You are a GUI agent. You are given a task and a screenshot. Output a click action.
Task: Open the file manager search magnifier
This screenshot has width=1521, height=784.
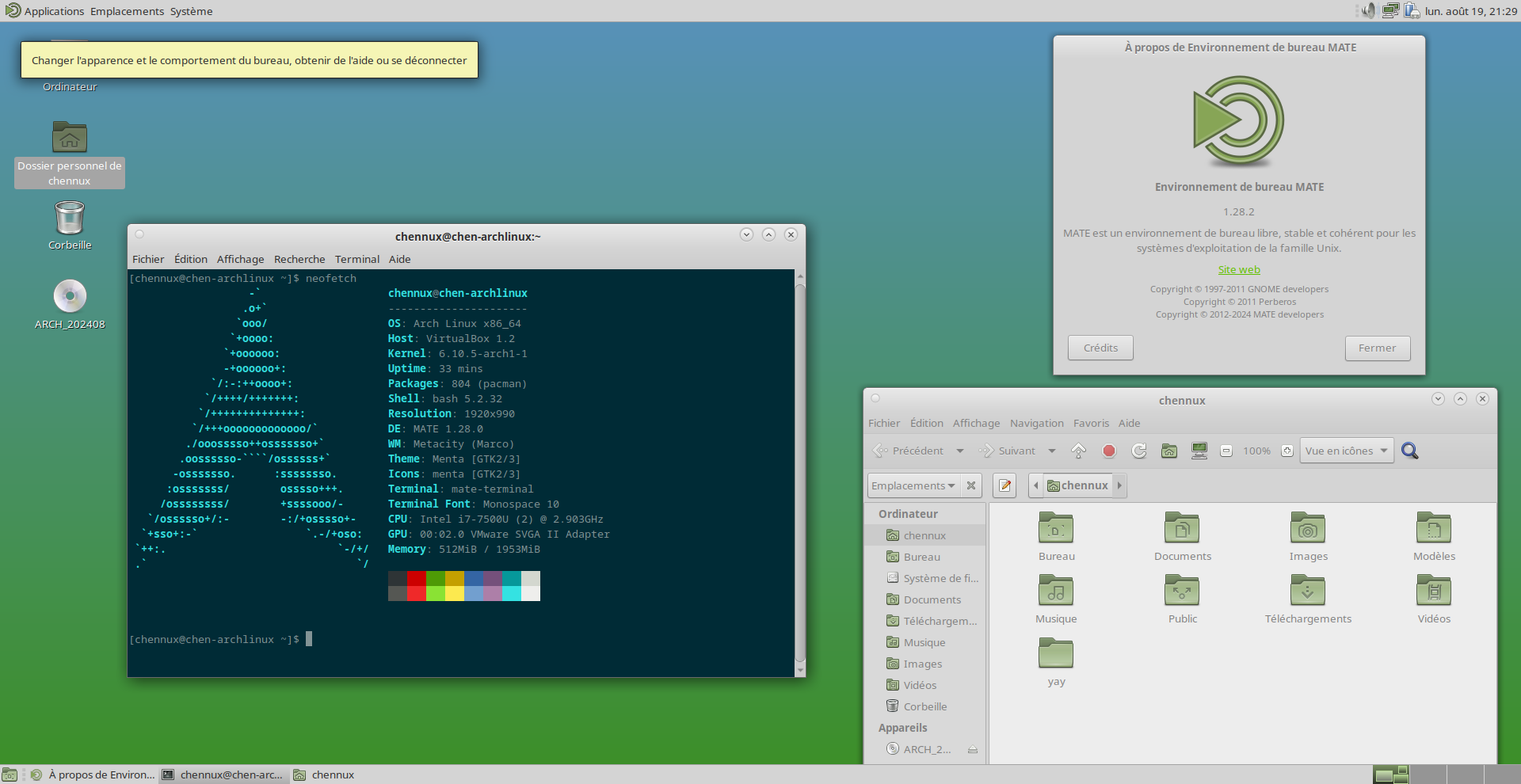pyautogui.click(x=1410, y=451)
